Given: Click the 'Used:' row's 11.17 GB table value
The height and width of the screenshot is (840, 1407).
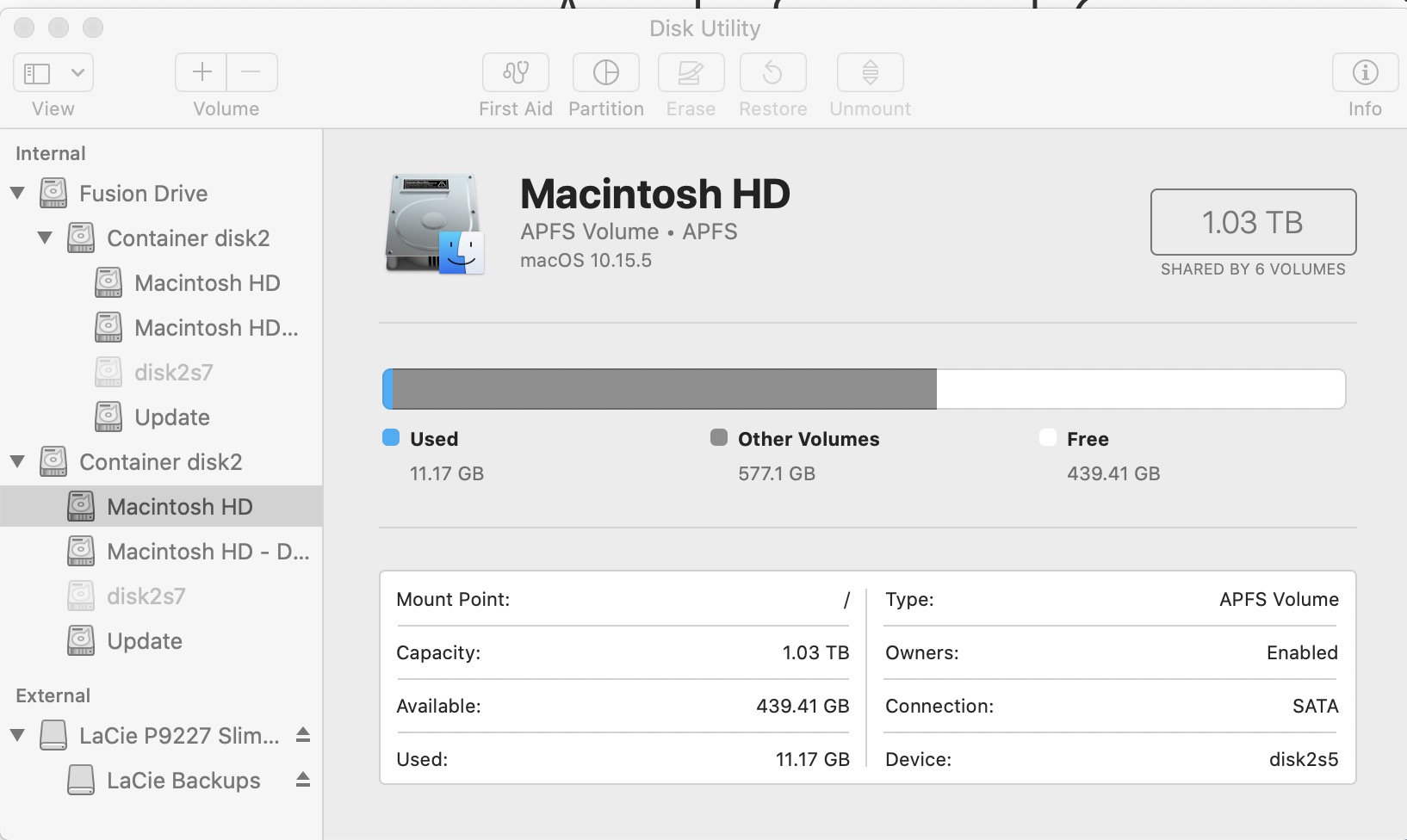Looking at the screenshot, I should coord(812,759).
